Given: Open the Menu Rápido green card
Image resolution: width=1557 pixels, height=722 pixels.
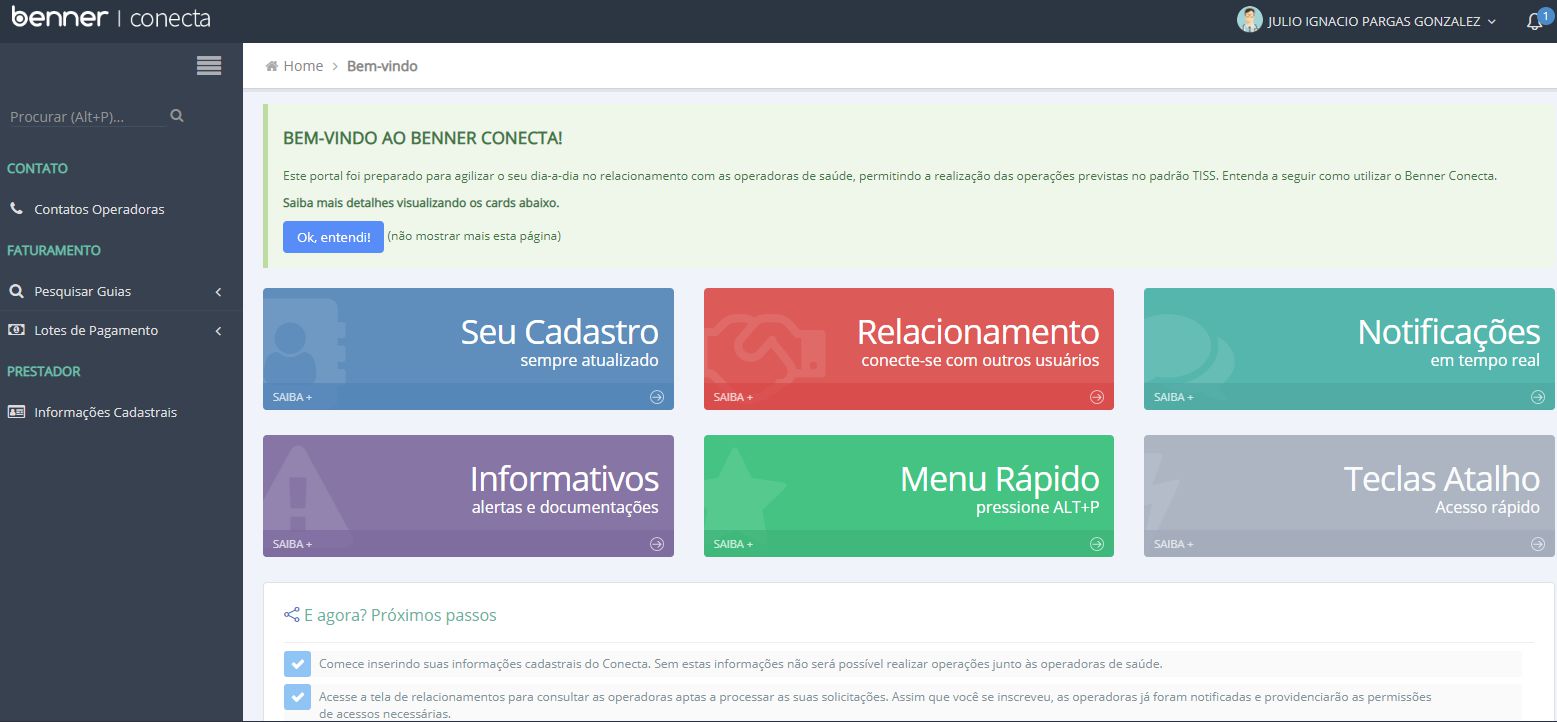Looking at the screenshot, I should coord(909,496).
